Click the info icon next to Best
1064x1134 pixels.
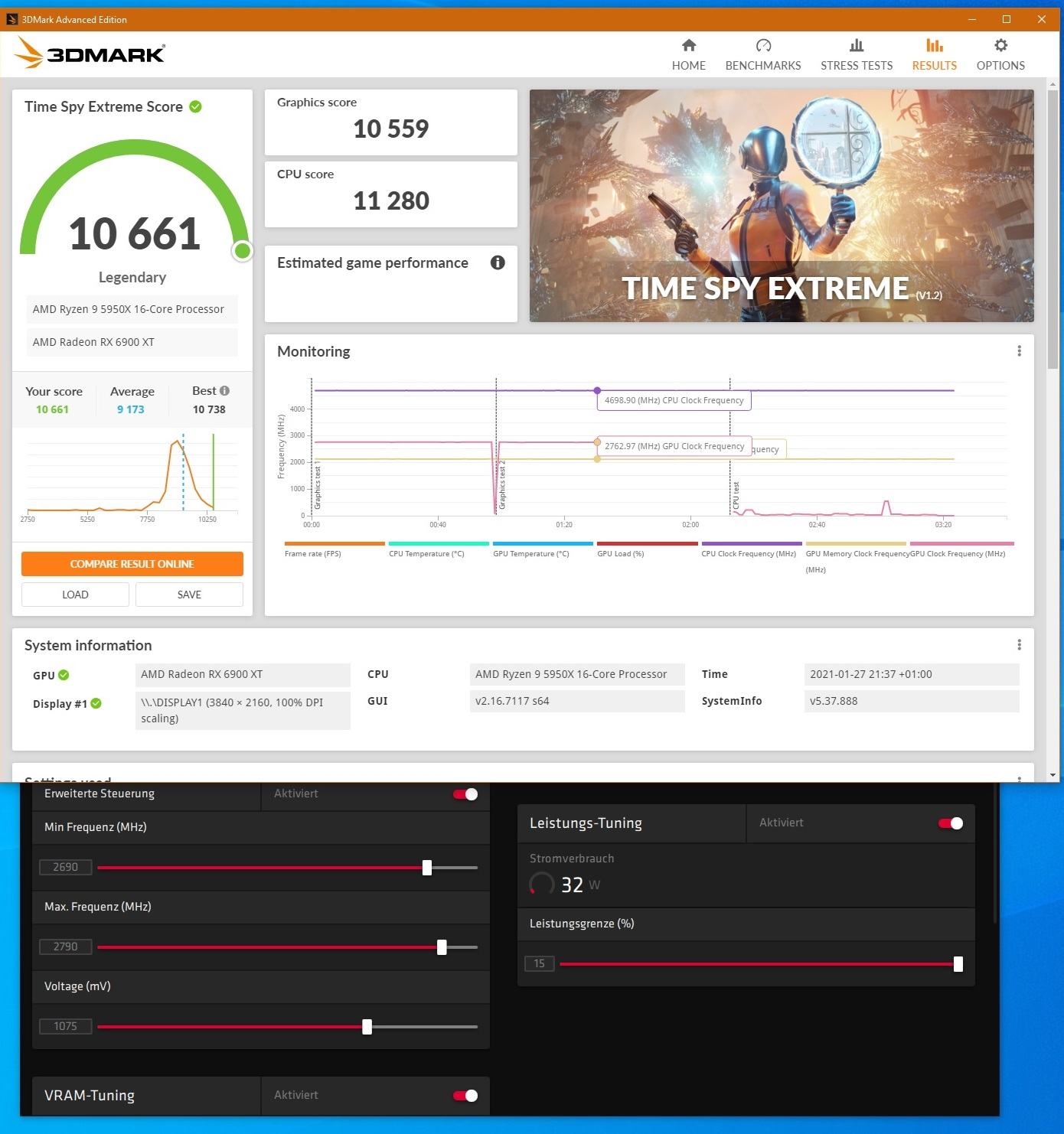[224, 390]
